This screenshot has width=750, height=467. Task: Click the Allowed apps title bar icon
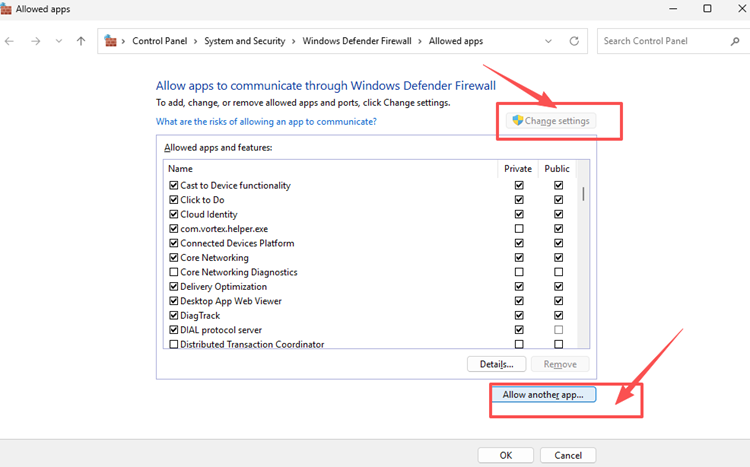[x=6, y=9]
